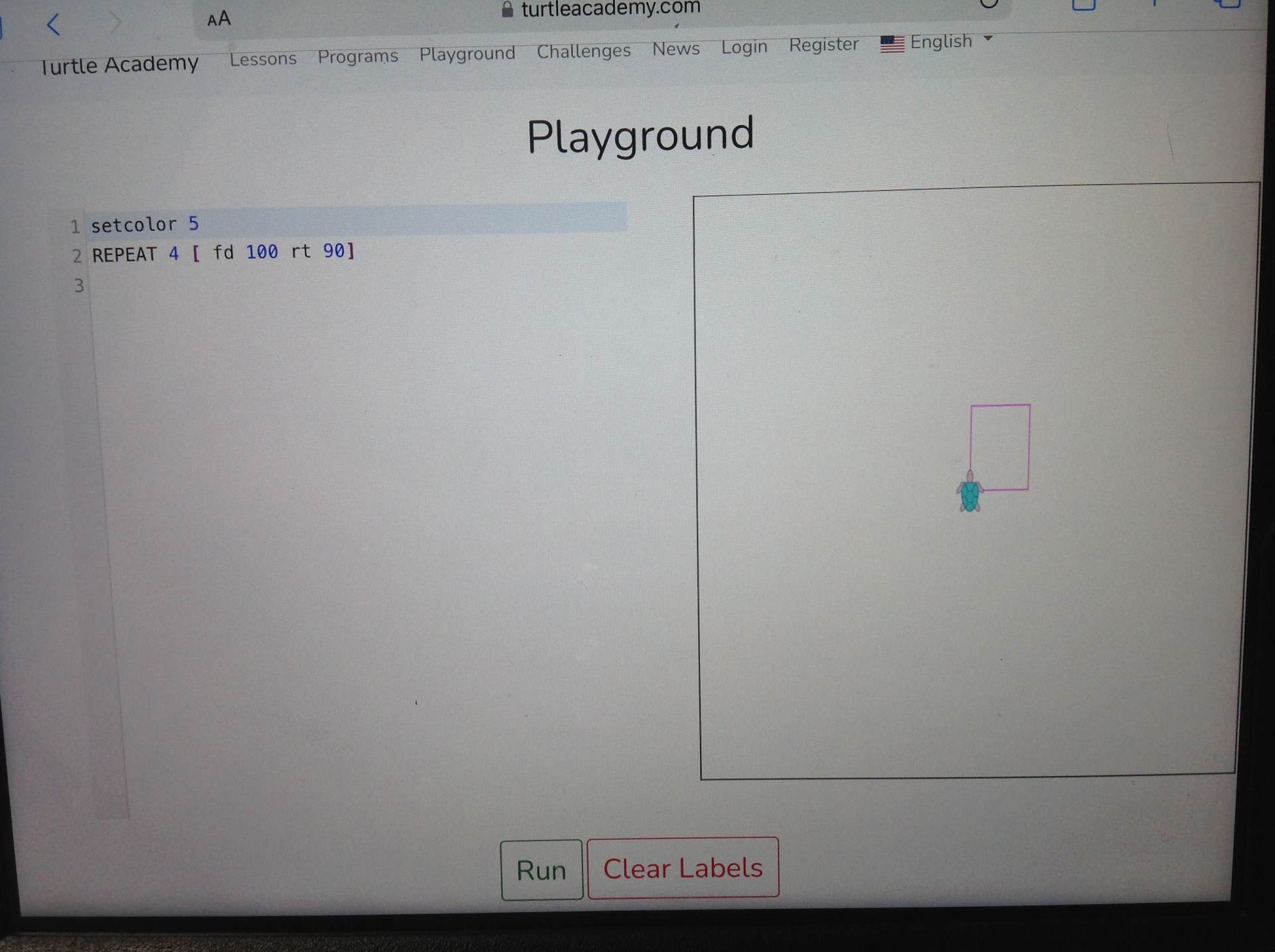This screenshot has width=1275, height=952.
Task: Go back with the Safari back arrow
Action: [x=54, y=25]
